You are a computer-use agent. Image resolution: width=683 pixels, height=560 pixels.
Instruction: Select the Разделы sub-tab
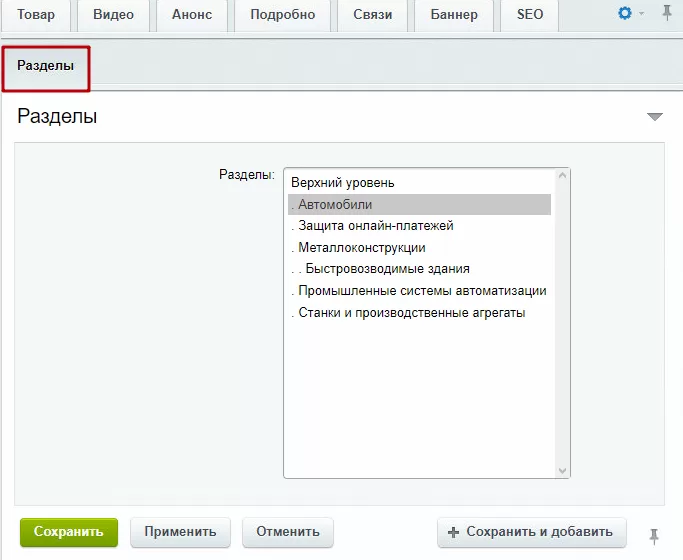[46, 68]
